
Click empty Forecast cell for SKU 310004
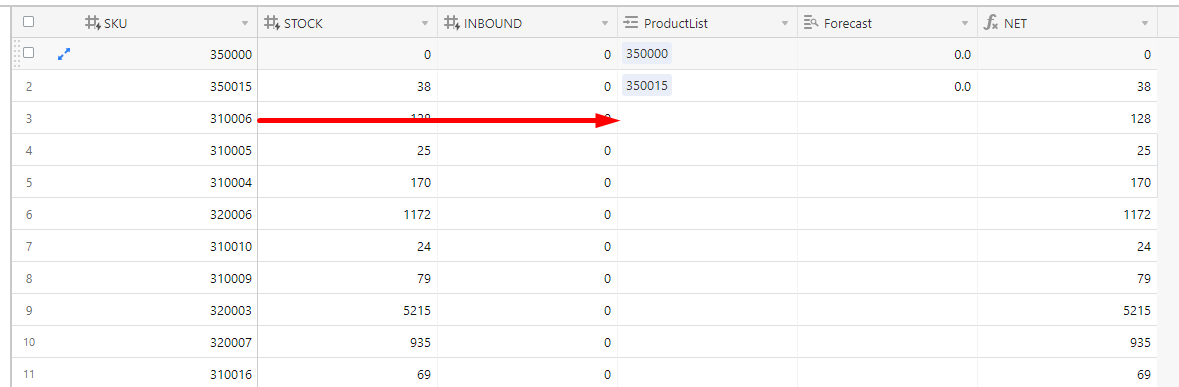coord(887,182)
